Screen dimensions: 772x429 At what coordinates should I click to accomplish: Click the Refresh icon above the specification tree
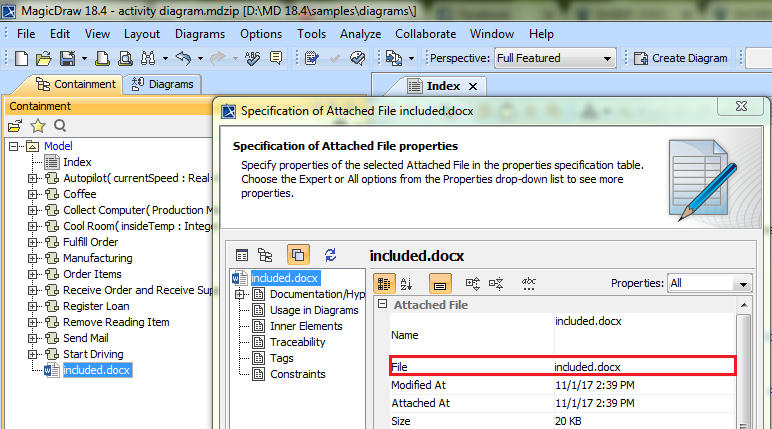click(330, 255)
